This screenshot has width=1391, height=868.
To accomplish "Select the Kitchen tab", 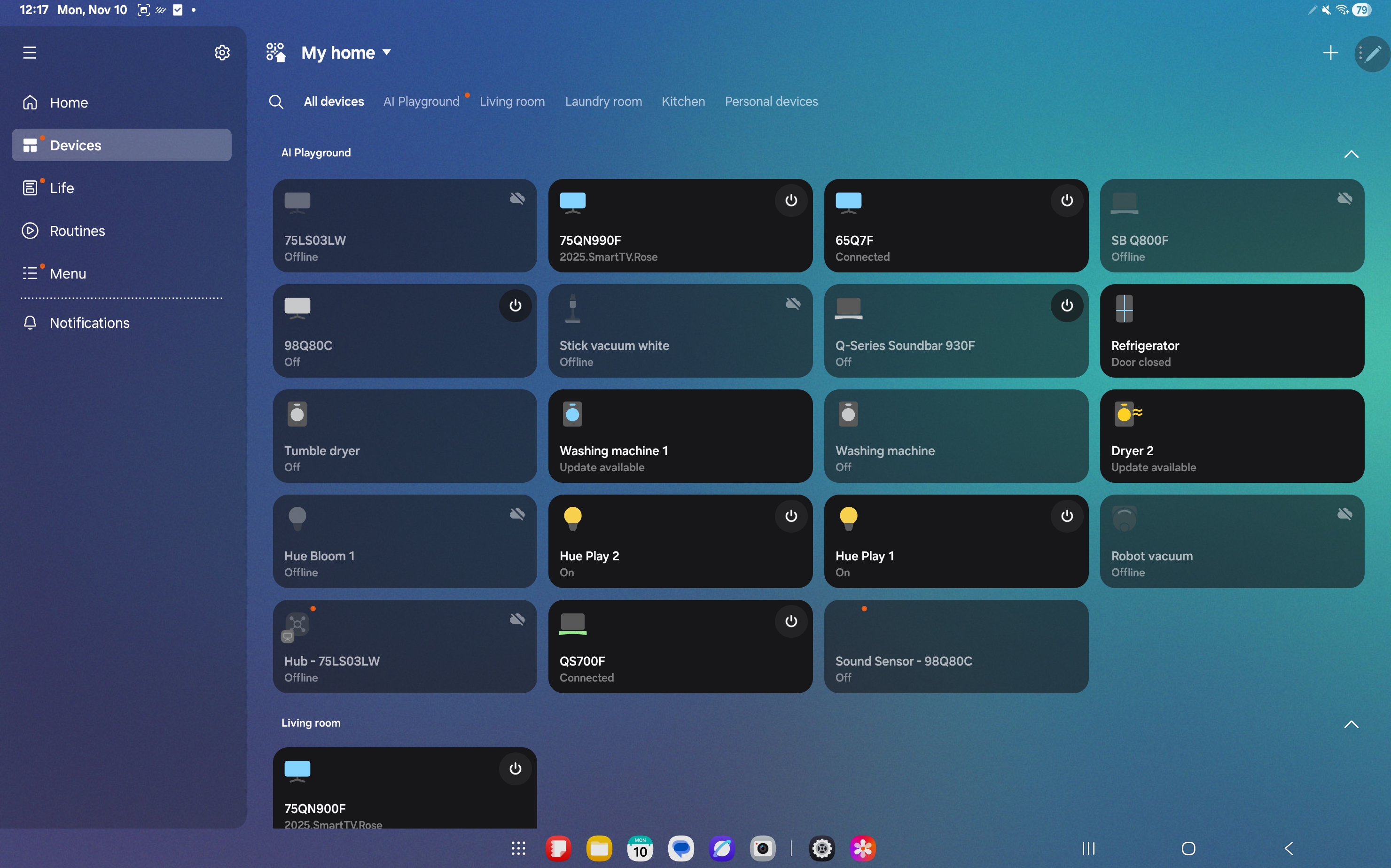I will [x=683, y=101].
